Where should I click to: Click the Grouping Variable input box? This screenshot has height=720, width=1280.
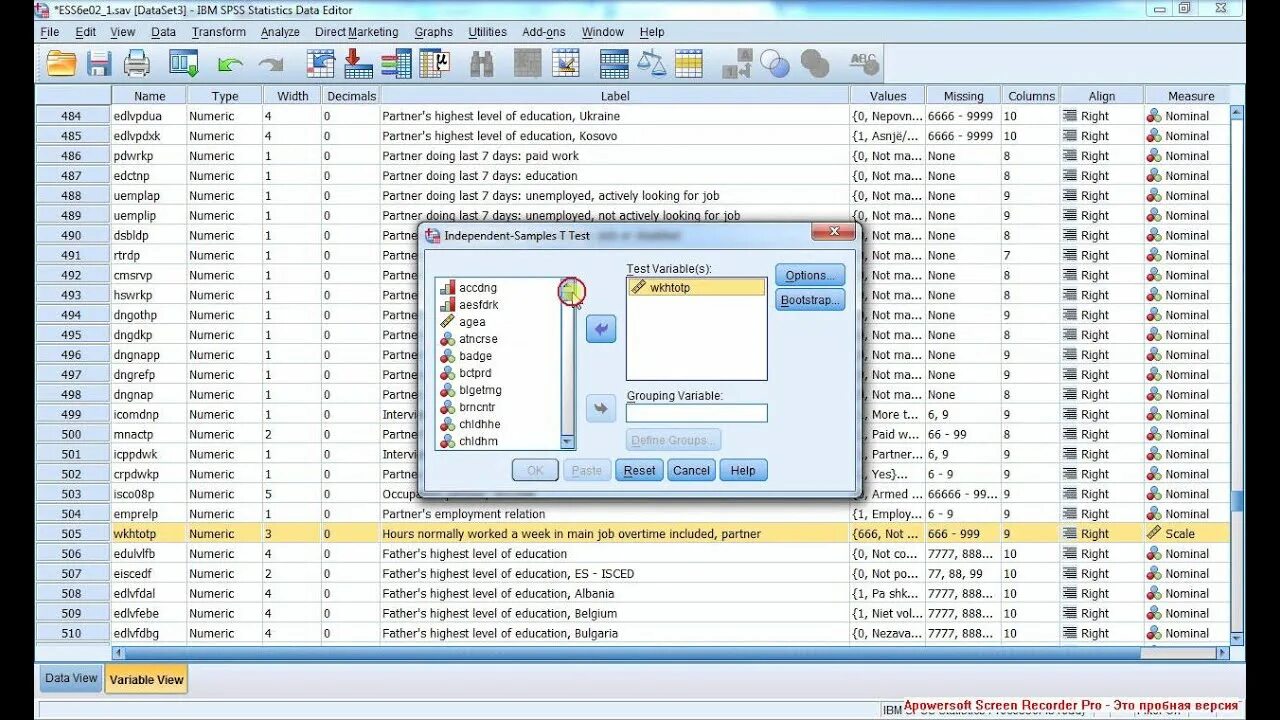tap(697, 413)
